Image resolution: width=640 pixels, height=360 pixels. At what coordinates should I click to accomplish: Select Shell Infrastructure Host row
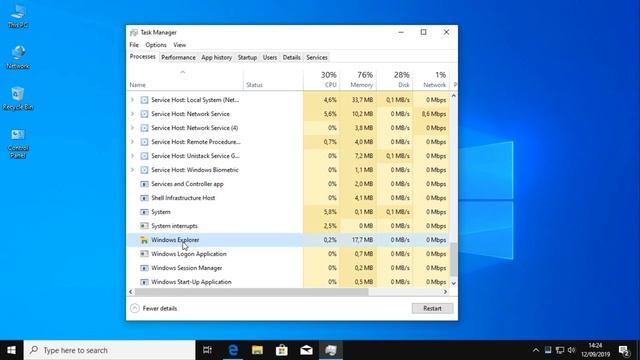(x=289, y=198)
